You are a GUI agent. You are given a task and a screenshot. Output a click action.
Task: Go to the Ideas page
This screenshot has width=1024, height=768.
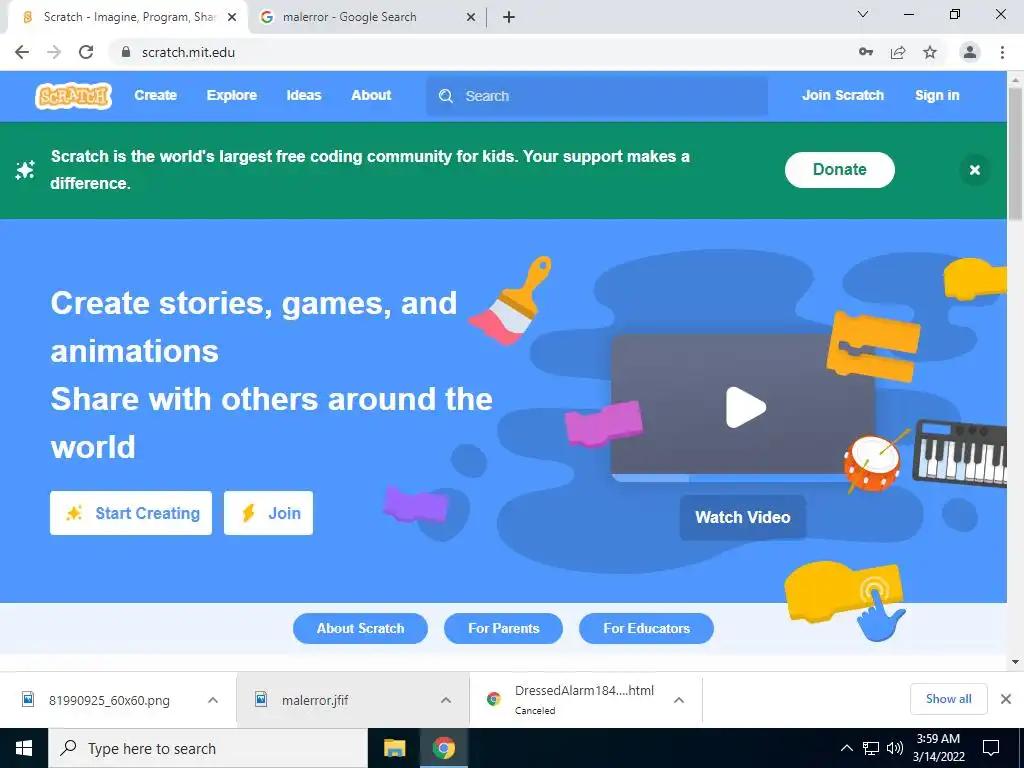304,95
